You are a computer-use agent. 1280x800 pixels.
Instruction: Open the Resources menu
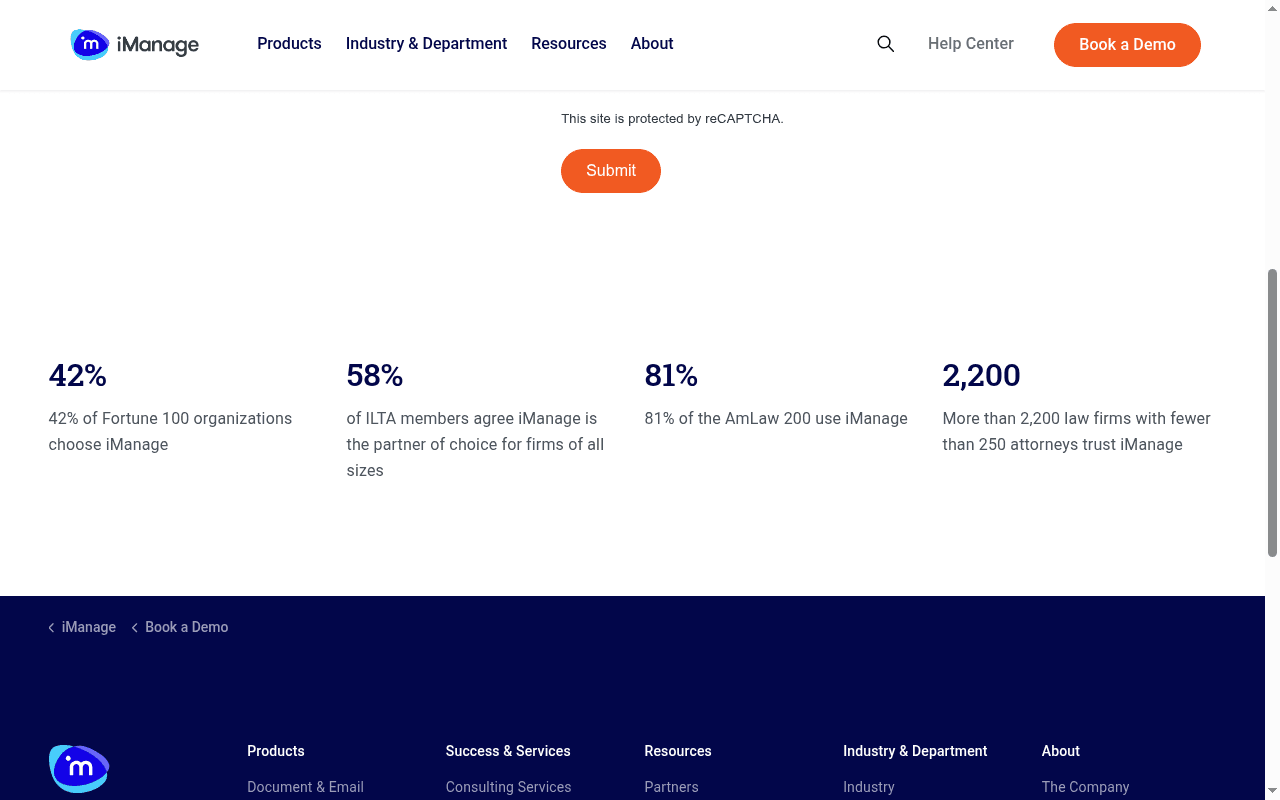[569, 44]
